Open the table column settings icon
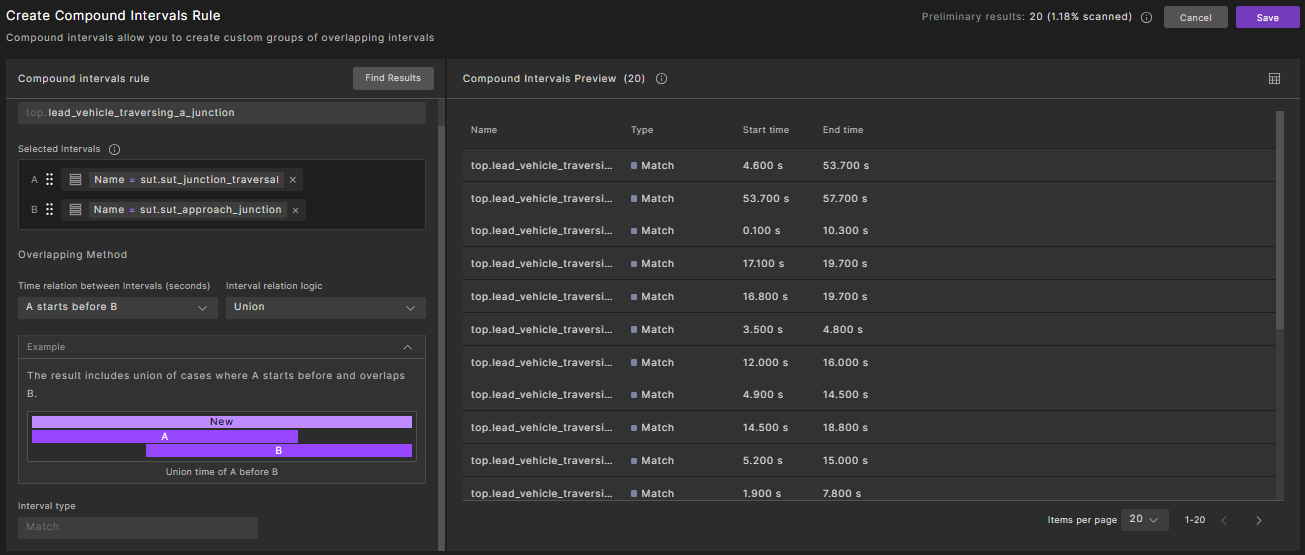This screenshot has width=1305, height=555. (1274, 79)
